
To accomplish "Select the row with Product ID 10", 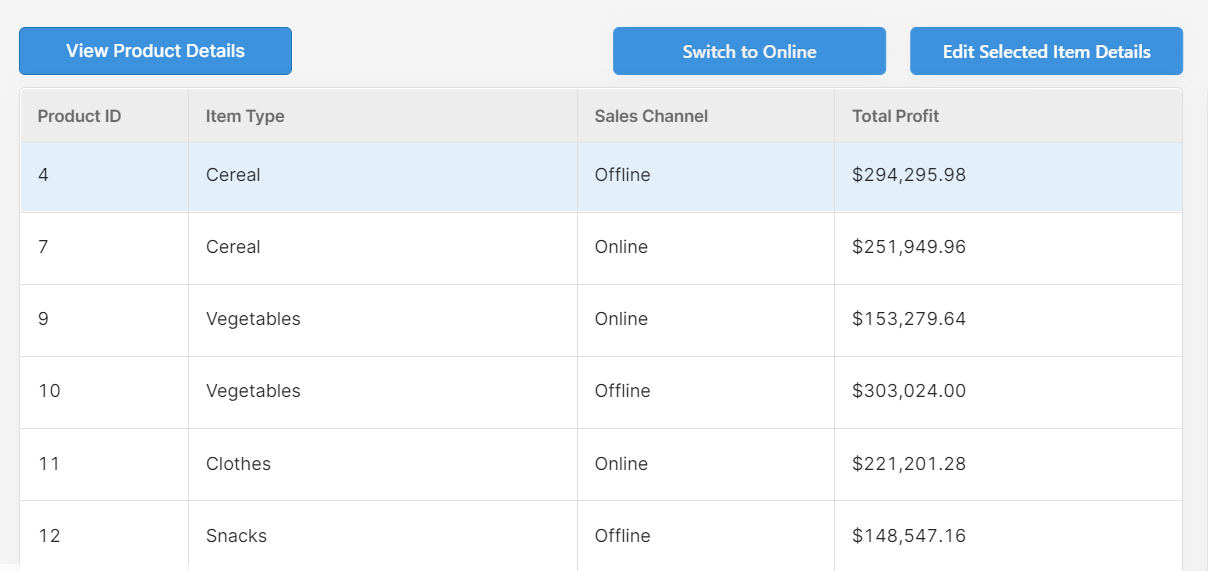I will coord(601,392).
